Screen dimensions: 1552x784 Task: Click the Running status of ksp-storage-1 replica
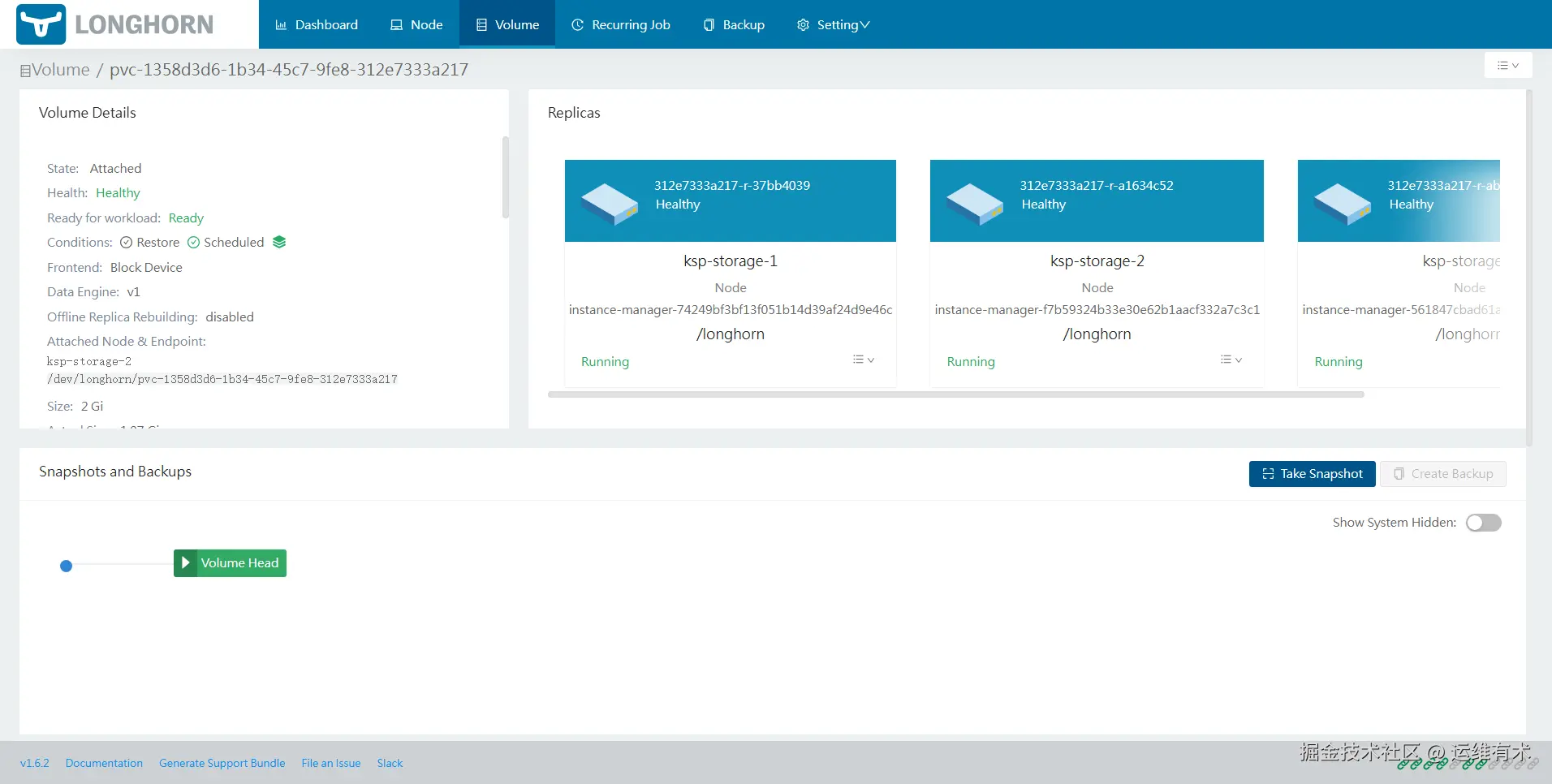tap(605, 361)
